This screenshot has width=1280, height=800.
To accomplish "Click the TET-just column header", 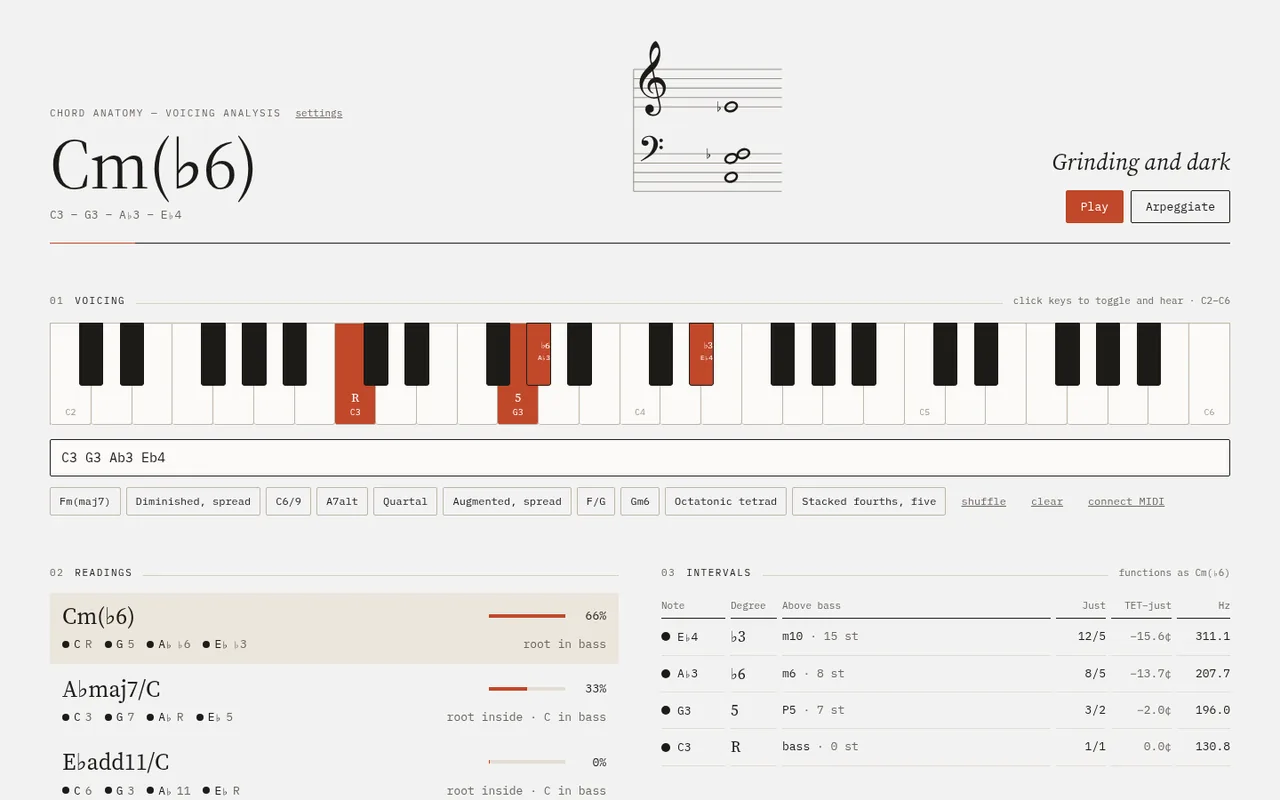I will [x=1147, y=605].
